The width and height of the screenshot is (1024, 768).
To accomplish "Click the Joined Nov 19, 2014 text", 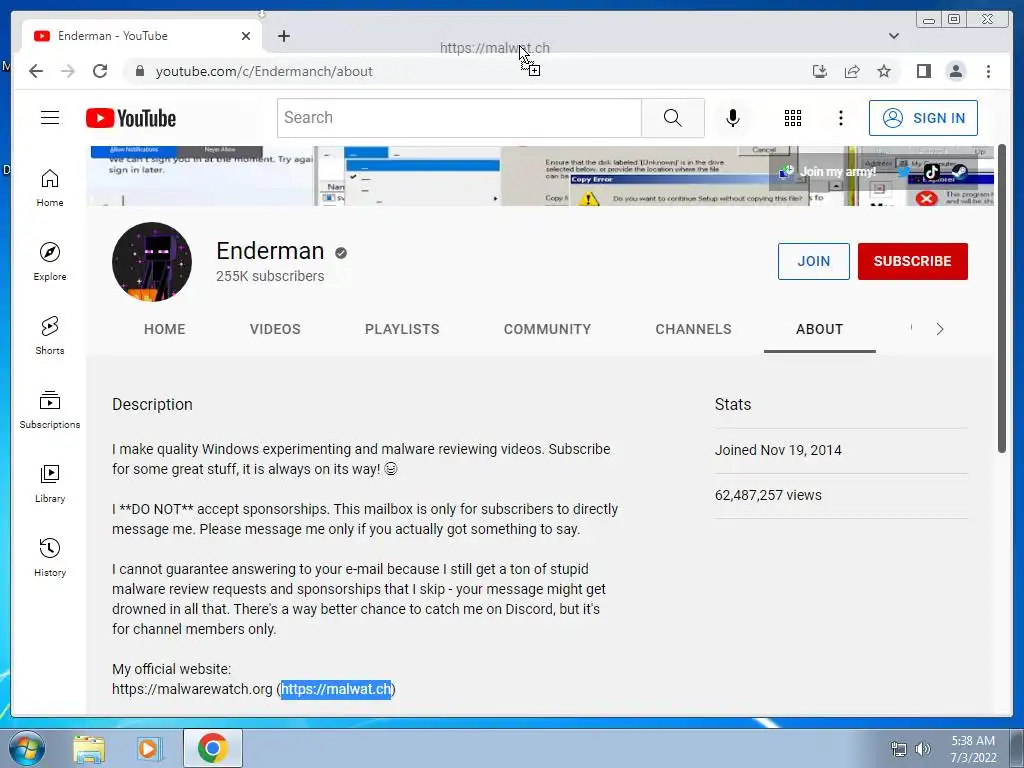I will pos(778,450).
